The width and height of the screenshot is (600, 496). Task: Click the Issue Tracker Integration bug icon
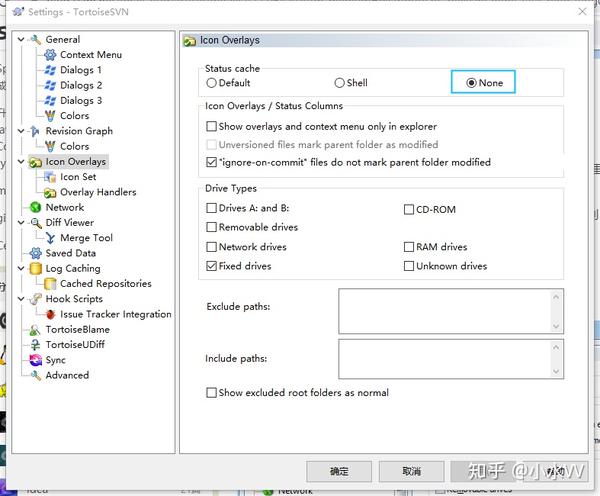pyautogui.click(x=50, y=315)
